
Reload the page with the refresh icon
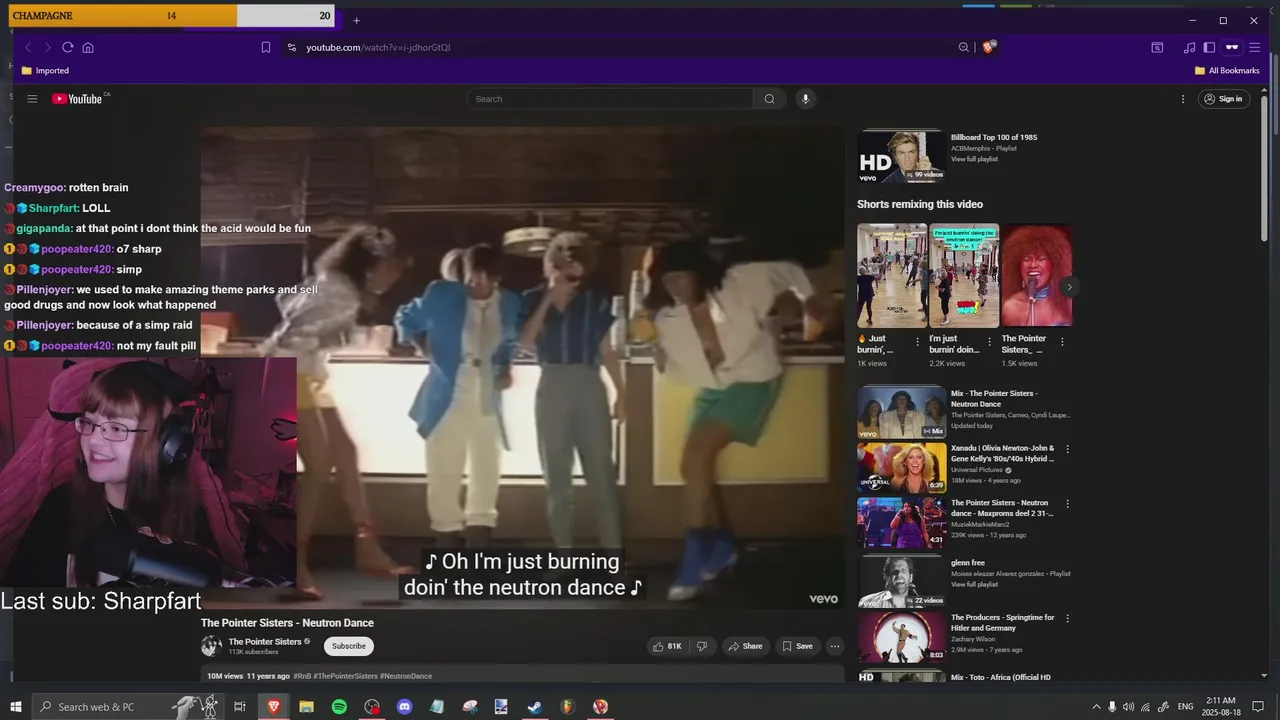pos(67,47)
